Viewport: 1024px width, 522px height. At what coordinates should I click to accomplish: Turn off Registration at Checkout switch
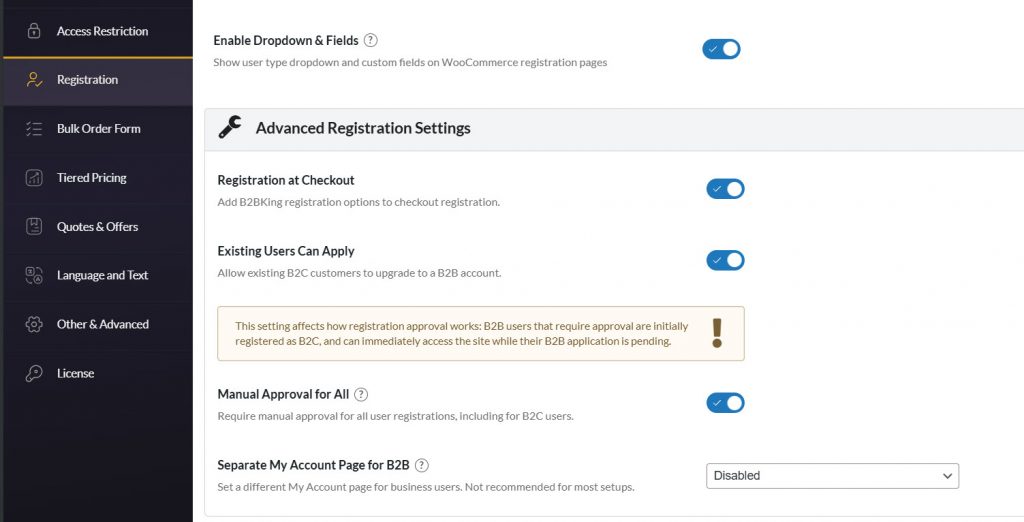tap(725, 189)
